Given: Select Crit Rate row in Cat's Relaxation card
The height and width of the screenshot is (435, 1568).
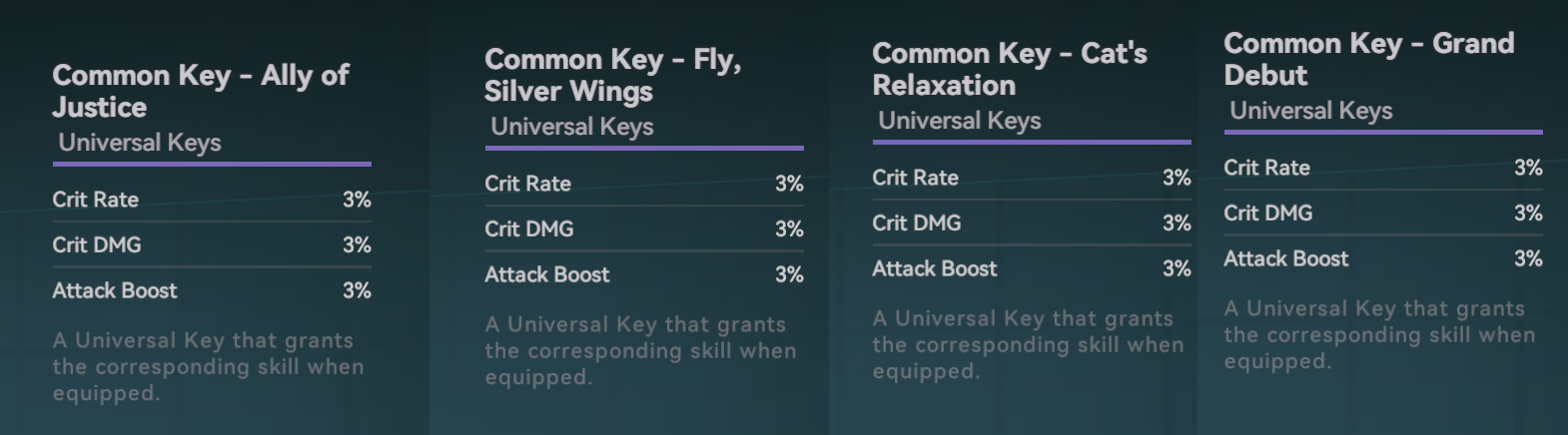Looking at the screenshot, I should 1032,178.
